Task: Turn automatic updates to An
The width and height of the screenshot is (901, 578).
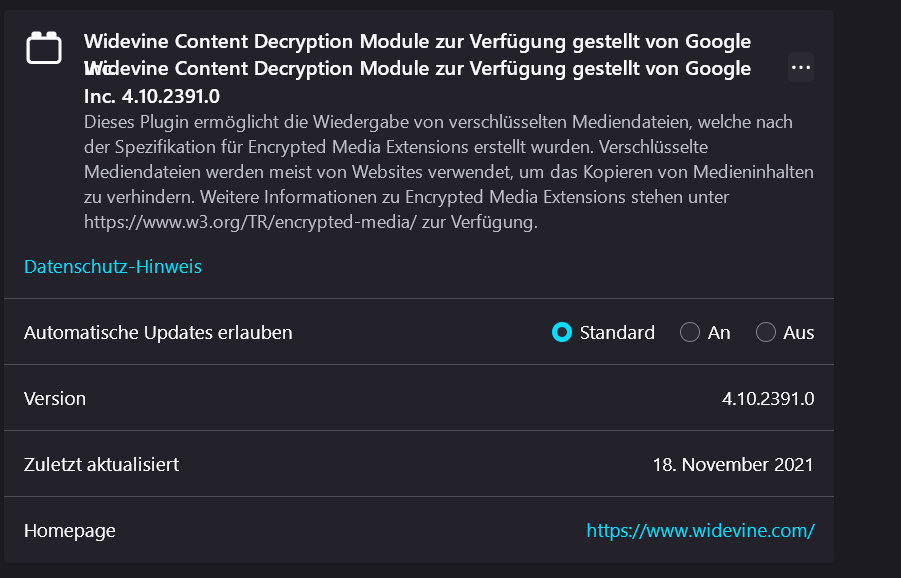Action: pyautogui.click(x=689, y=332)
